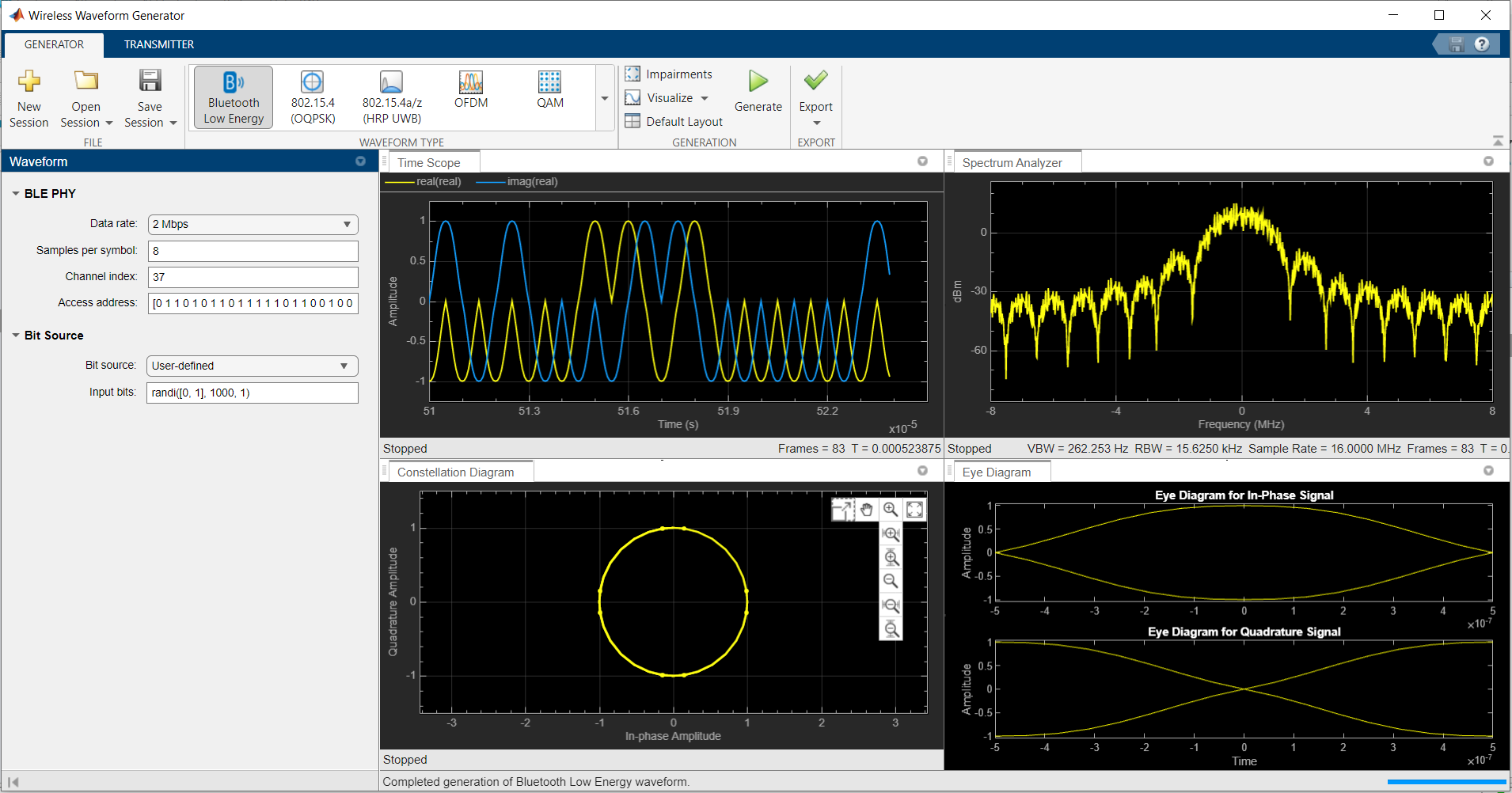Click Default Layout button
Screen dimensions: 1512x793
point(674,121)
